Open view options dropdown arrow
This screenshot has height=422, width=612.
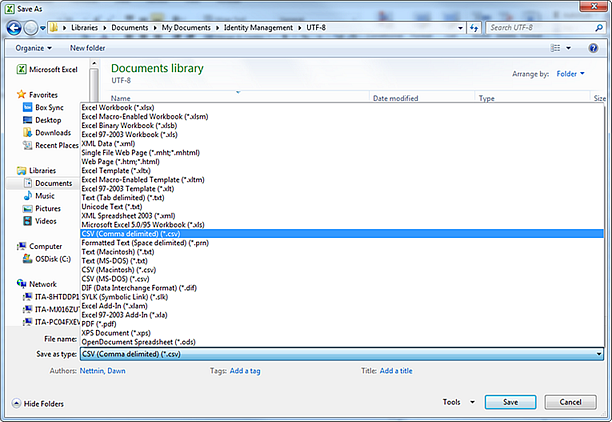point(568,48)
